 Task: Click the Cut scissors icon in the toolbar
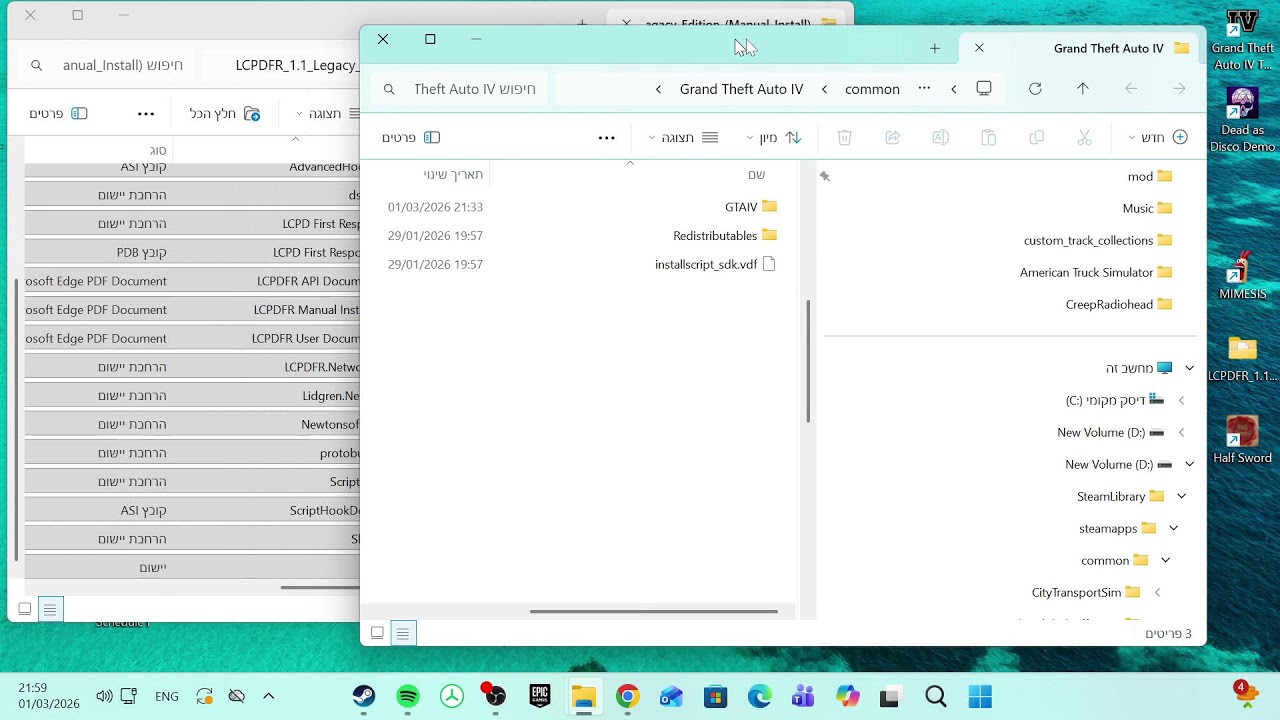[x=1084, y=138]
